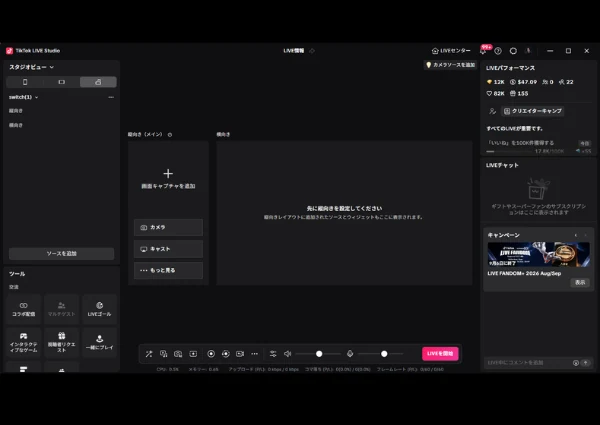Click the icon left of the record button
The height and width of the screenshot is (425, 600).
(193, 354)
